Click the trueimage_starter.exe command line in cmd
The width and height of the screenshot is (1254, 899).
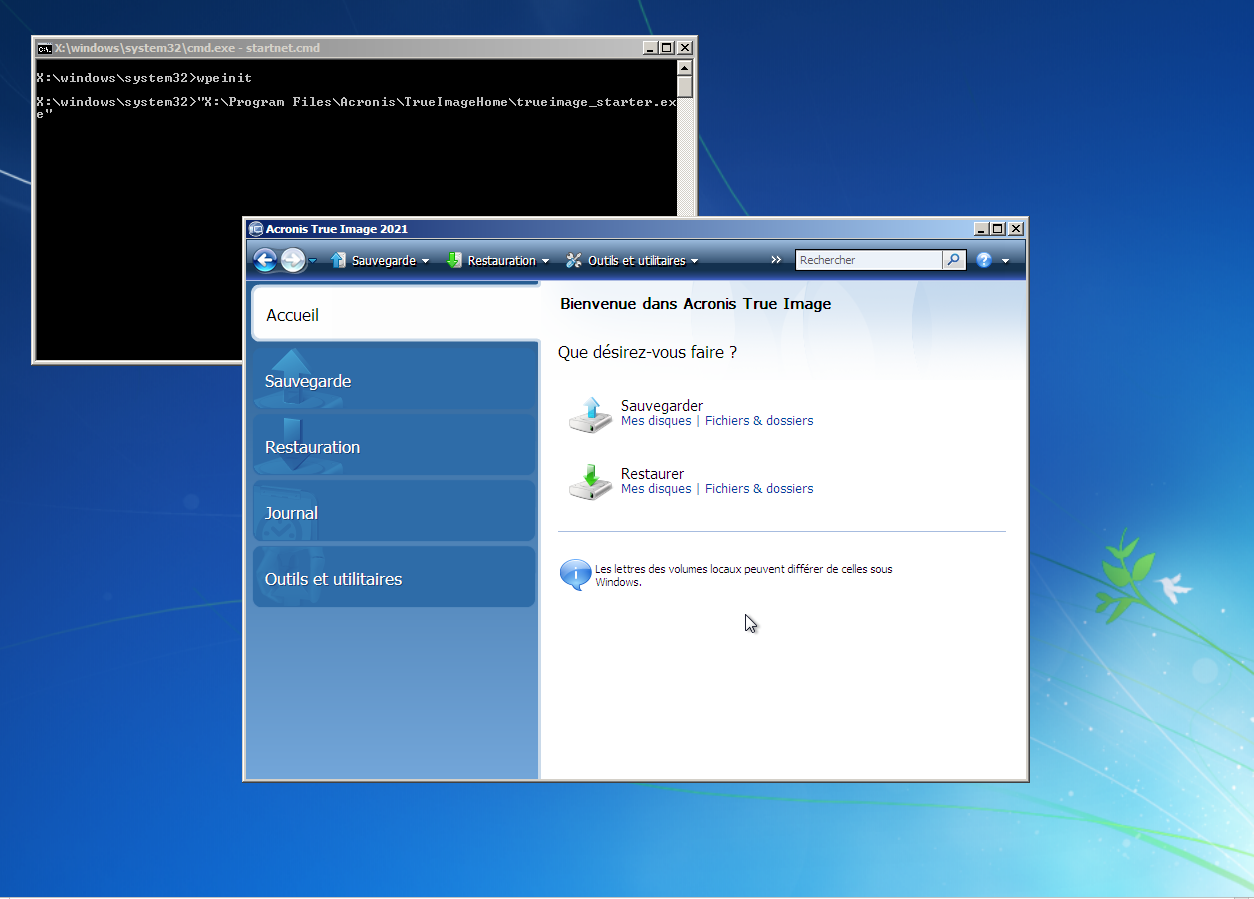[356, 107]
